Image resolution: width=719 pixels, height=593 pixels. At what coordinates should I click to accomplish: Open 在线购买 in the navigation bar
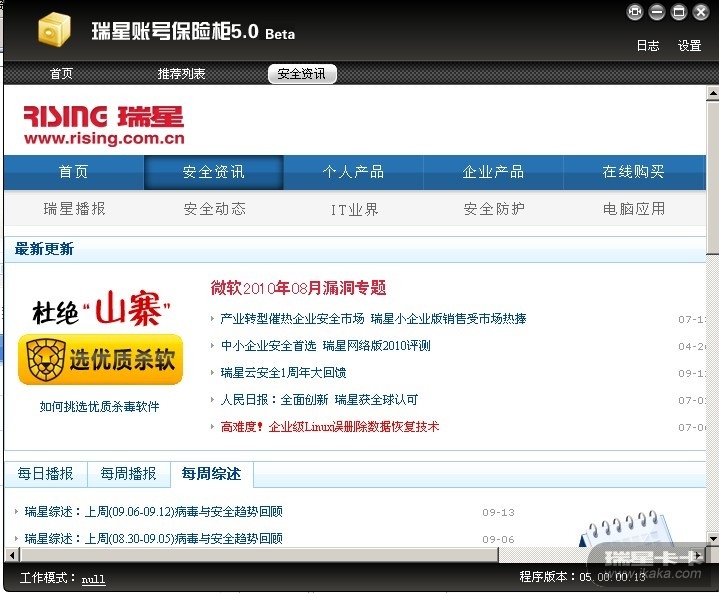(x=633, y=172)
